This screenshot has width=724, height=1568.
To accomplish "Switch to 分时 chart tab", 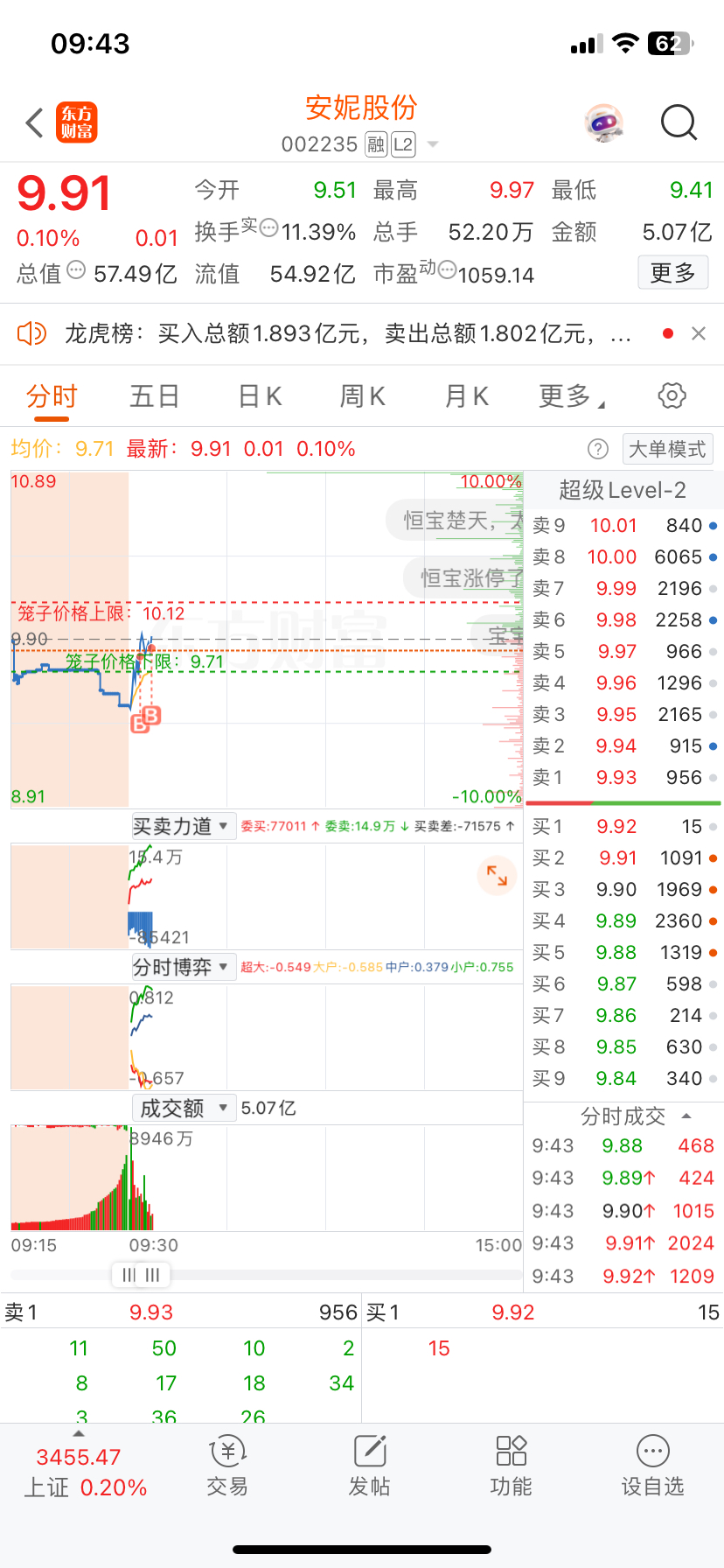I will coord(52,396).
